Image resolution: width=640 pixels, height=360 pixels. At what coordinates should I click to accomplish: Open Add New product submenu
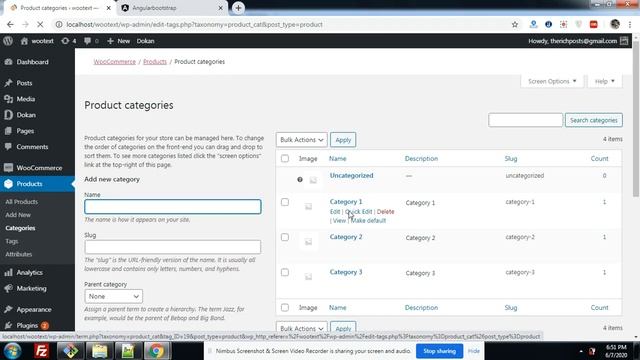18,215
